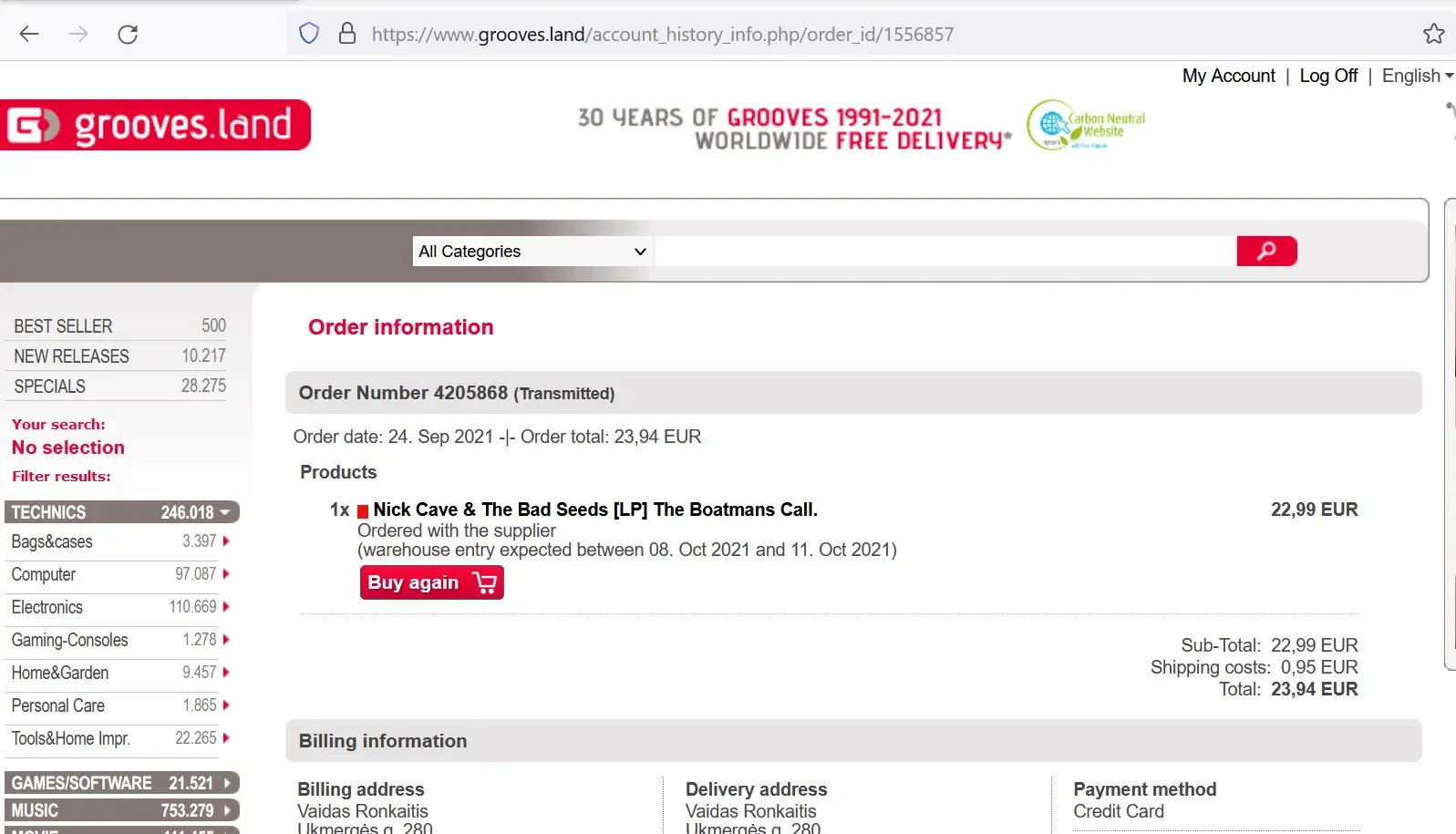
Task: Click the Order information heading
Action: 401,327
